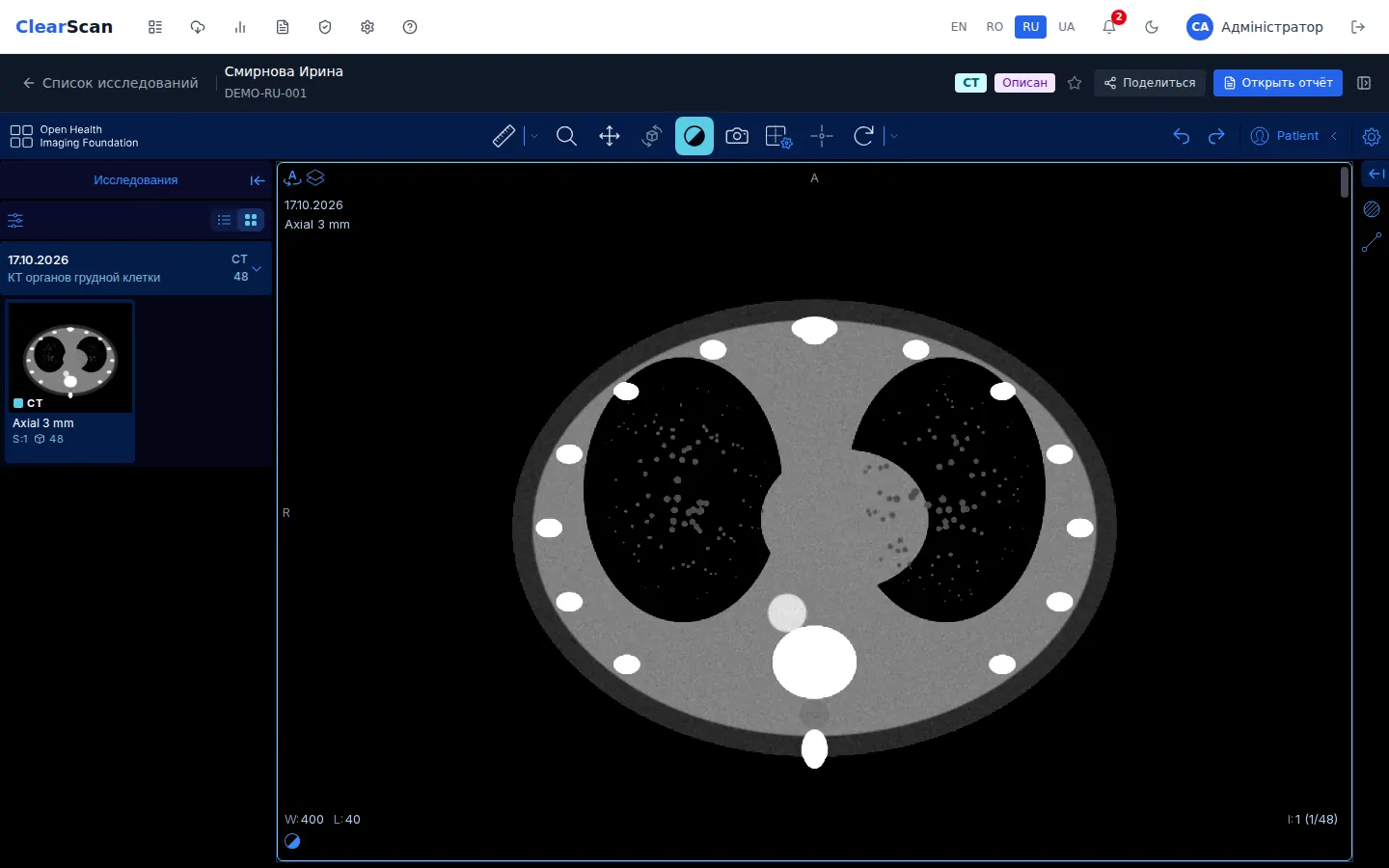Open the Адміністратор user profile
Screen dimensions: 1389x868
pos(1255,27)
